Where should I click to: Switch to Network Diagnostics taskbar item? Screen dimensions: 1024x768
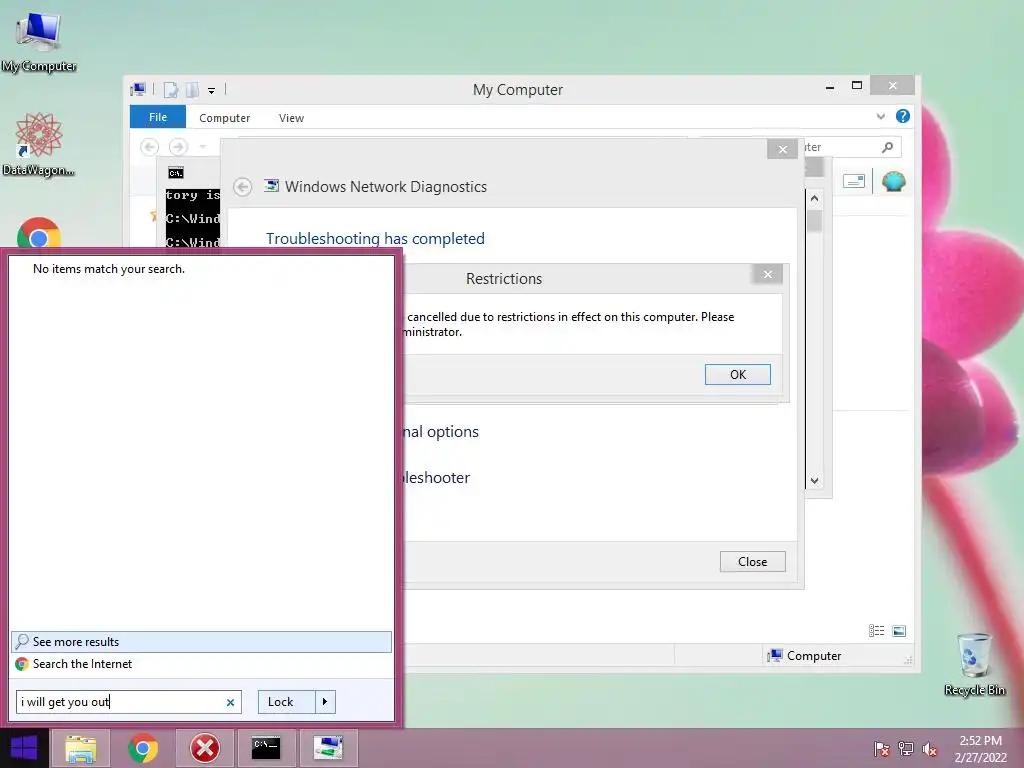coord(328,748)
